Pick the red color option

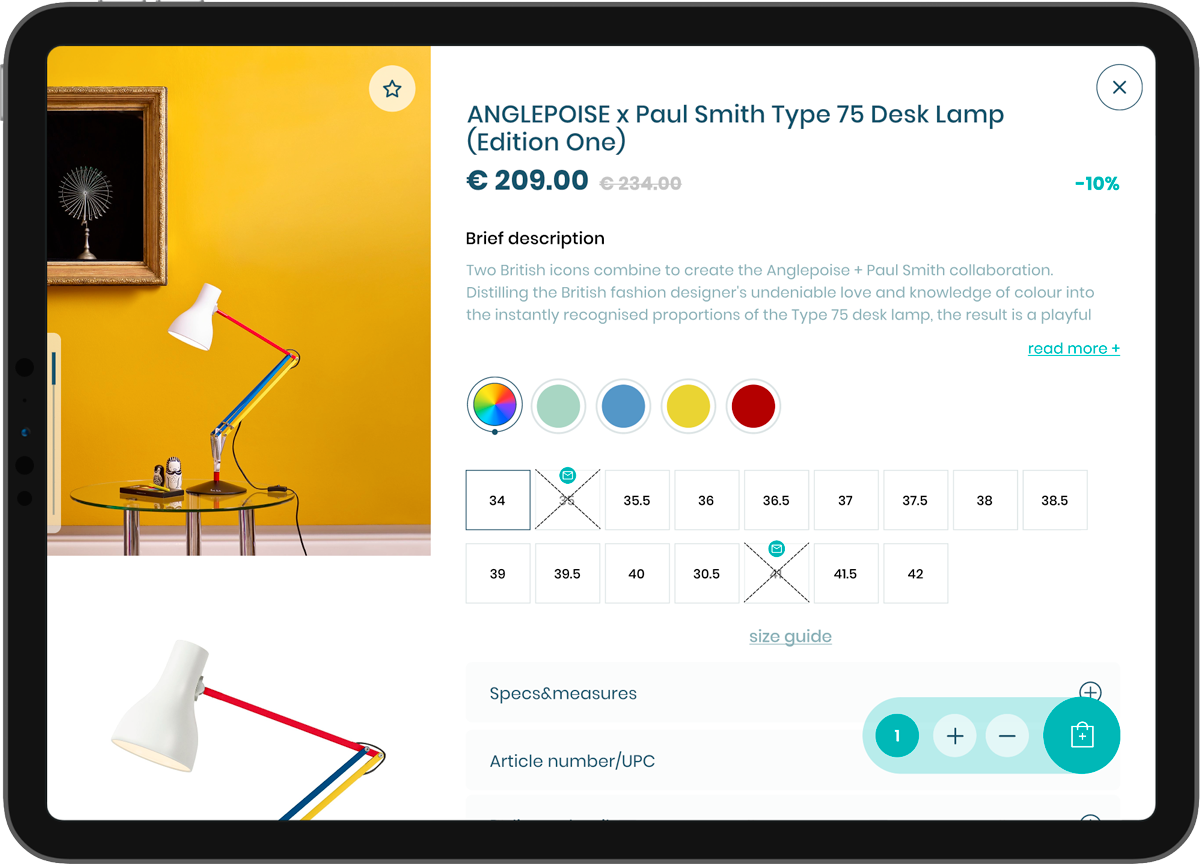pyautogui.click(x=753, y=407)
